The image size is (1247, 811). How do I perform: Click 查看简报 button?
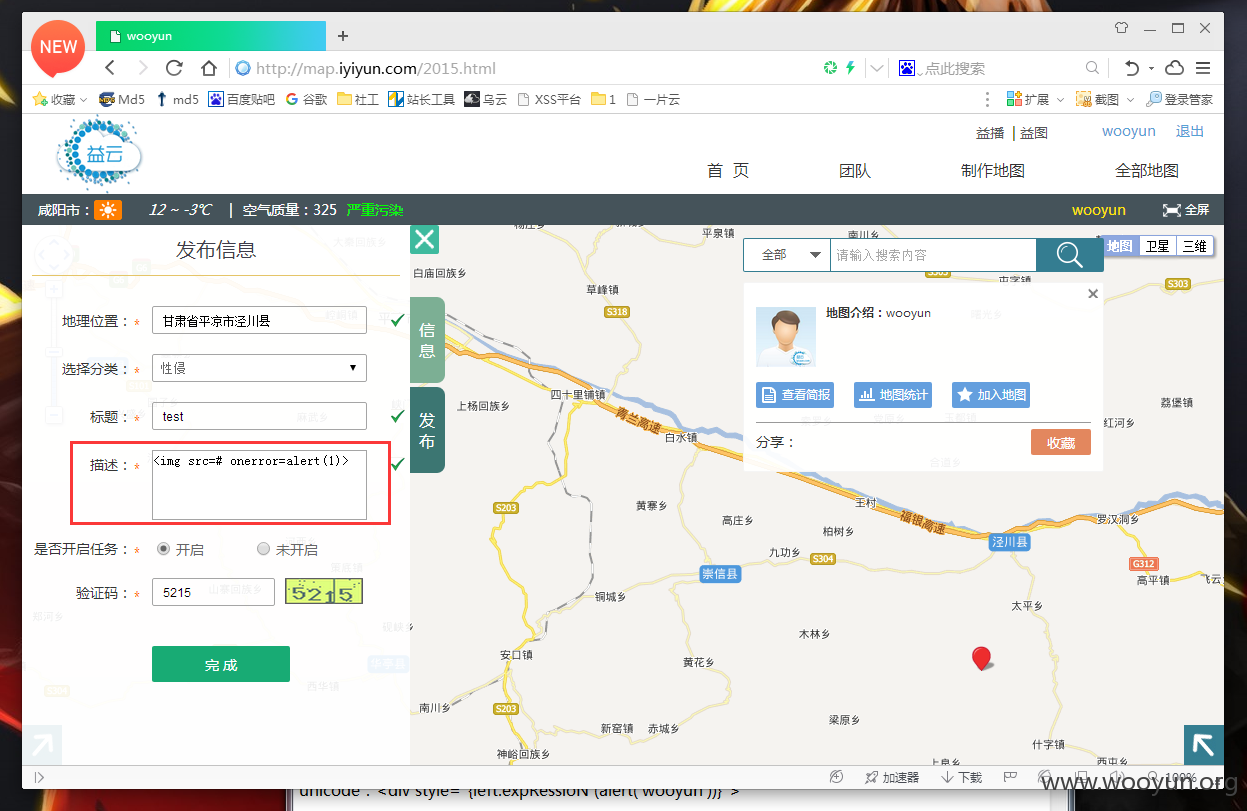(x=794, y=395)
